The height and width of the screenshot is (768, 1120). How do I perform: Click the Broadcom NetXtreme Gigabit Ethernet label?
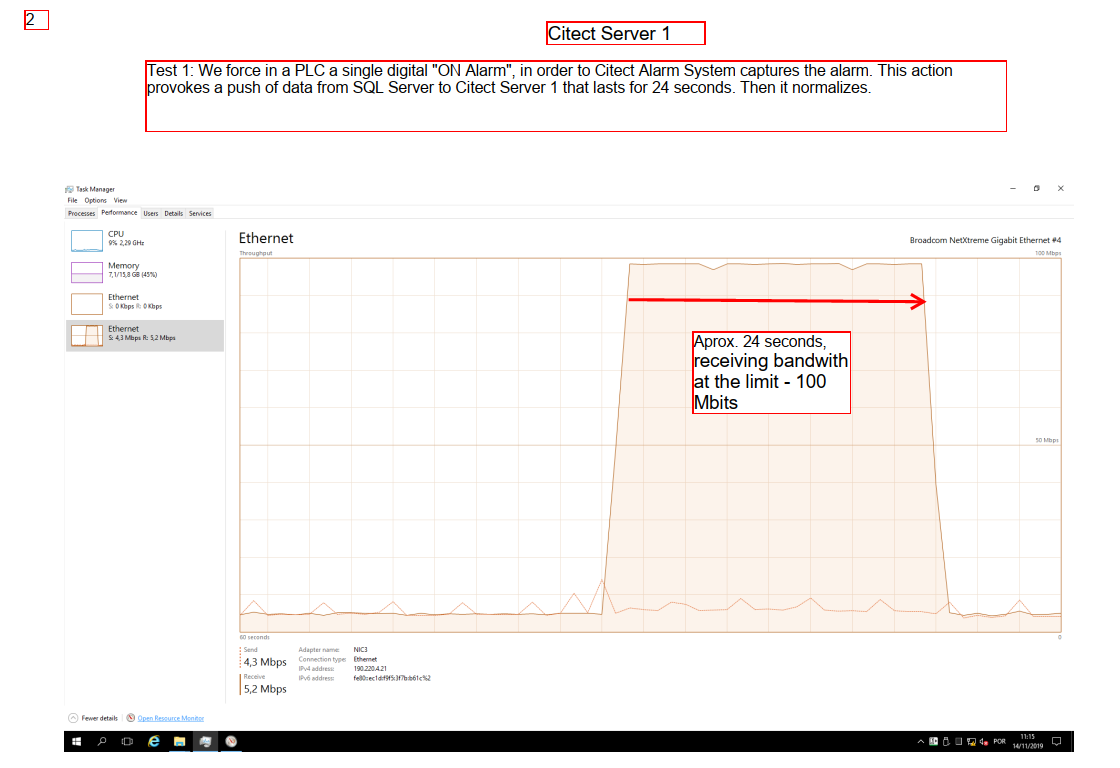(x=985, y=241)
